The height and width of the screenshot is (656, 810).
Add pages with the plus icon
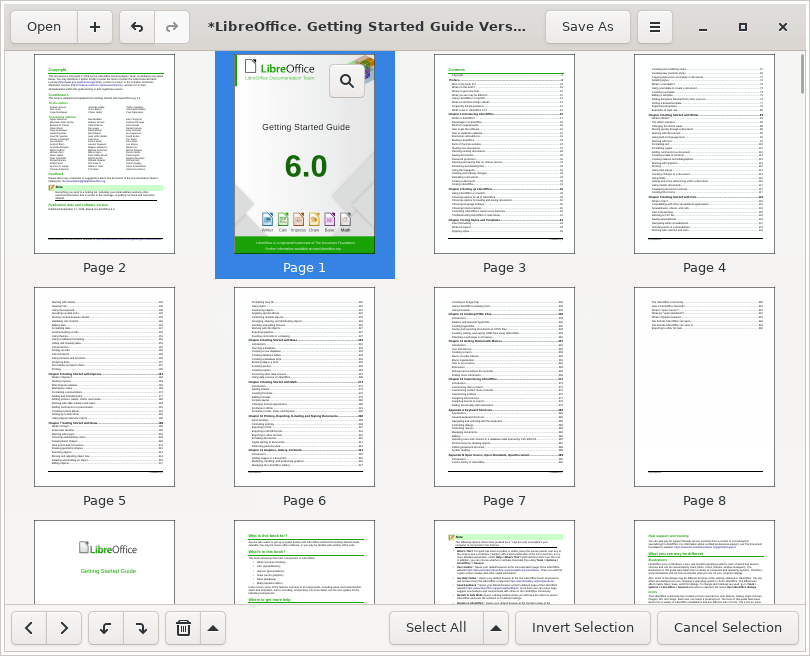pos(95,27)
